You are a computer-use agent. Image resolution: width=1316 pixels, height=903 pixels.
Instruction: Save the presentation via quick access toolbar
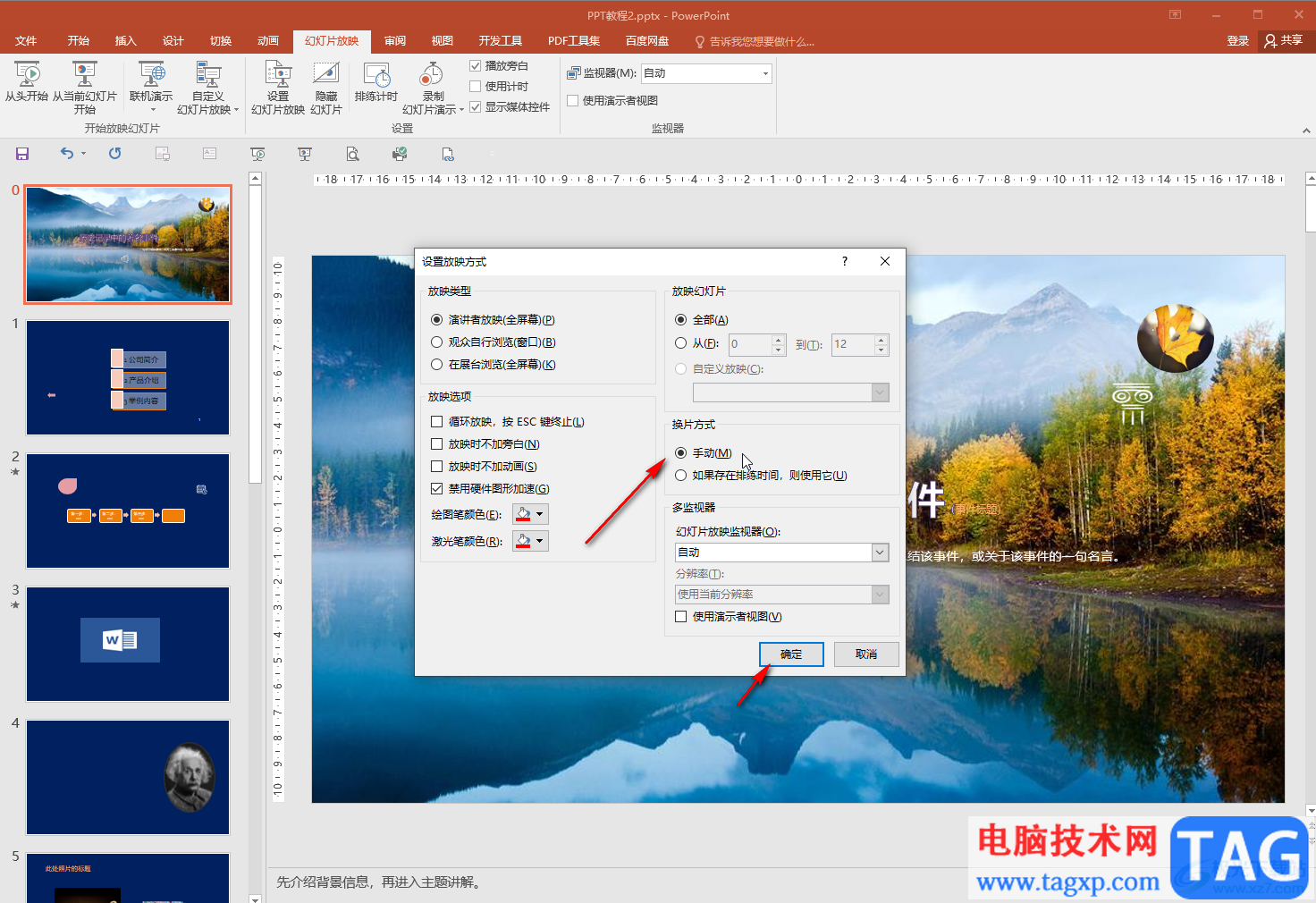pyautogui.click(x=22, y=154)
